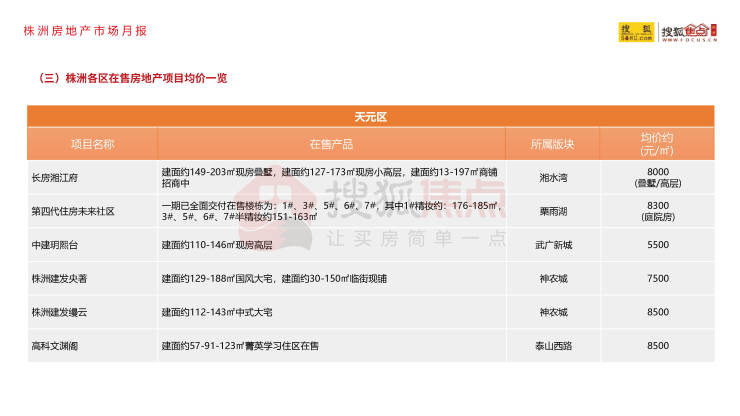Click the 搜狐焦点 logo at top right
740x416 pixels.
click(x=689, y=32)
